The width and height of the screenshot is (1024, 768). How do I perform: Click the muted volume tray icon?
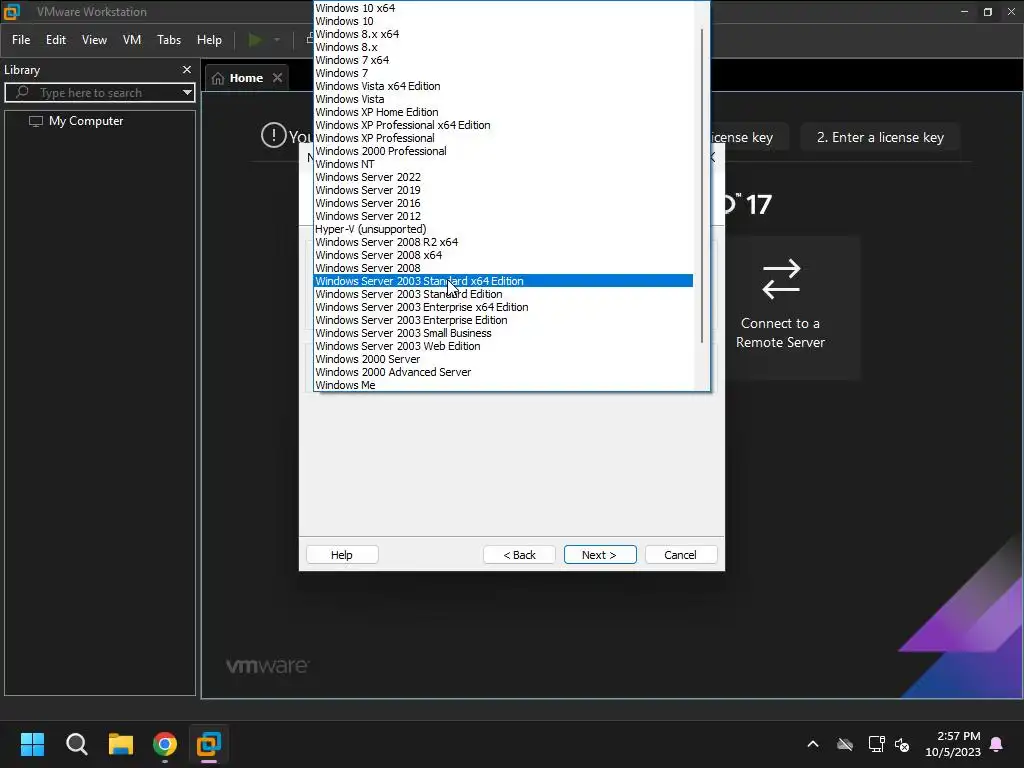click(x=903, y=744)
